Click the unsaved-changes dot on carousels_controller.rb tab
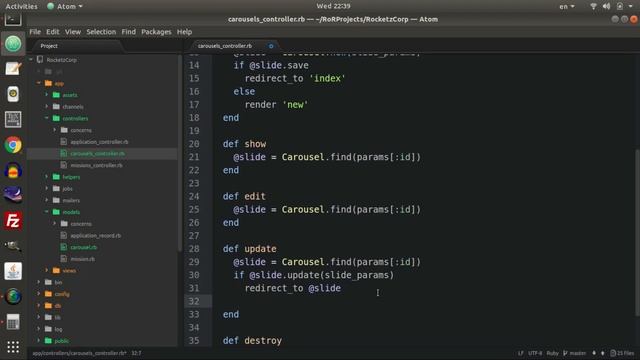This screenshot has height=360, width=640. tap(271, 46)
